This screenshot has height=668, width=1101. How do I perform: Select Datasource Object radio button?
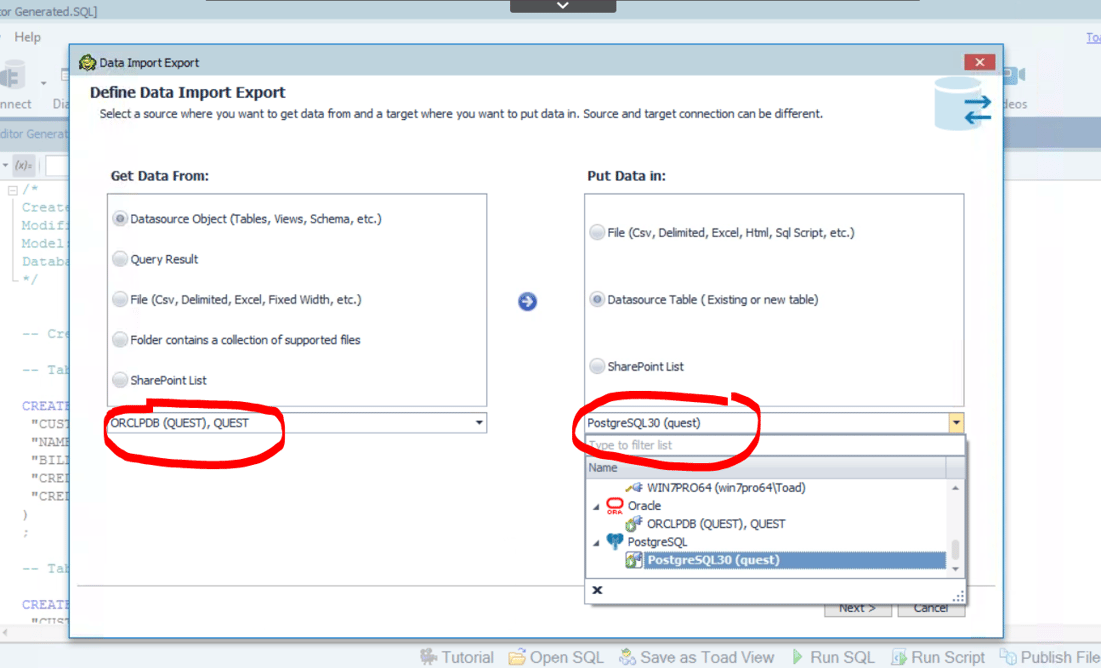click(120, 219)
